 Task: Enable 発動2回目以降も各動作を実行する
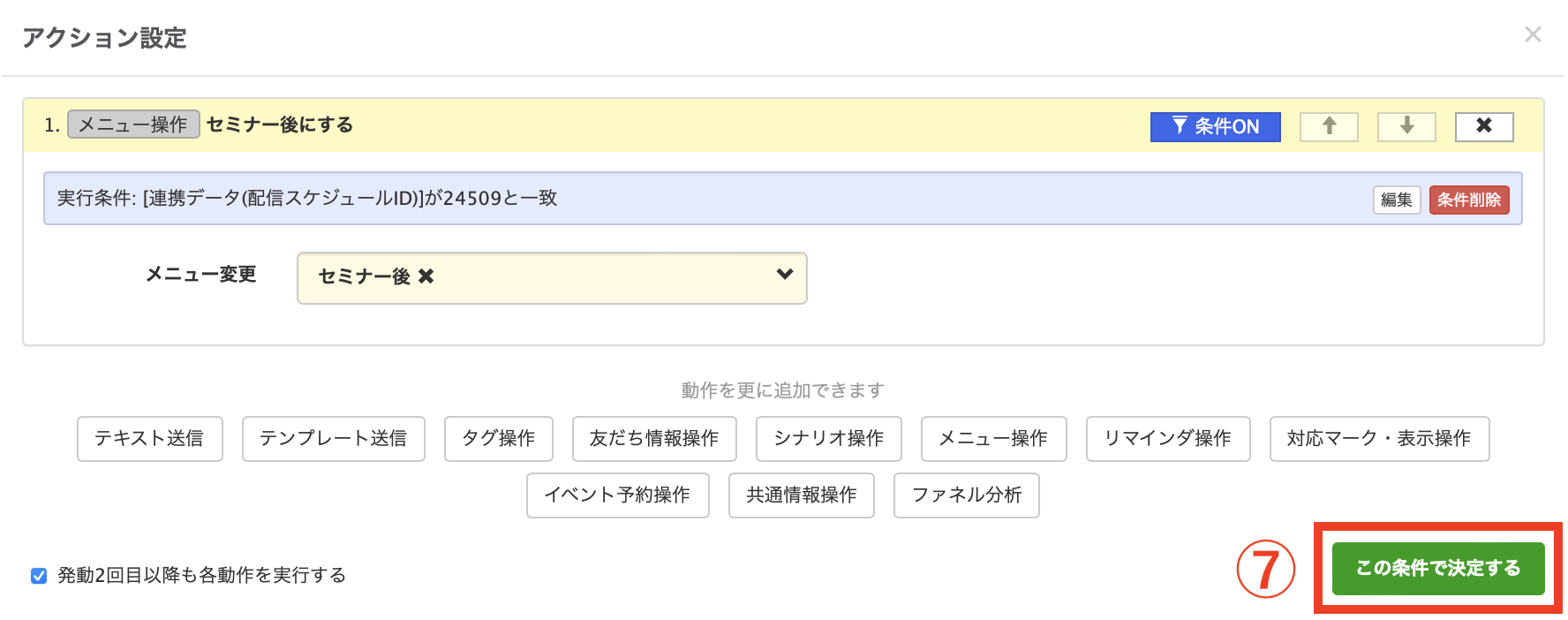point(37,575)
